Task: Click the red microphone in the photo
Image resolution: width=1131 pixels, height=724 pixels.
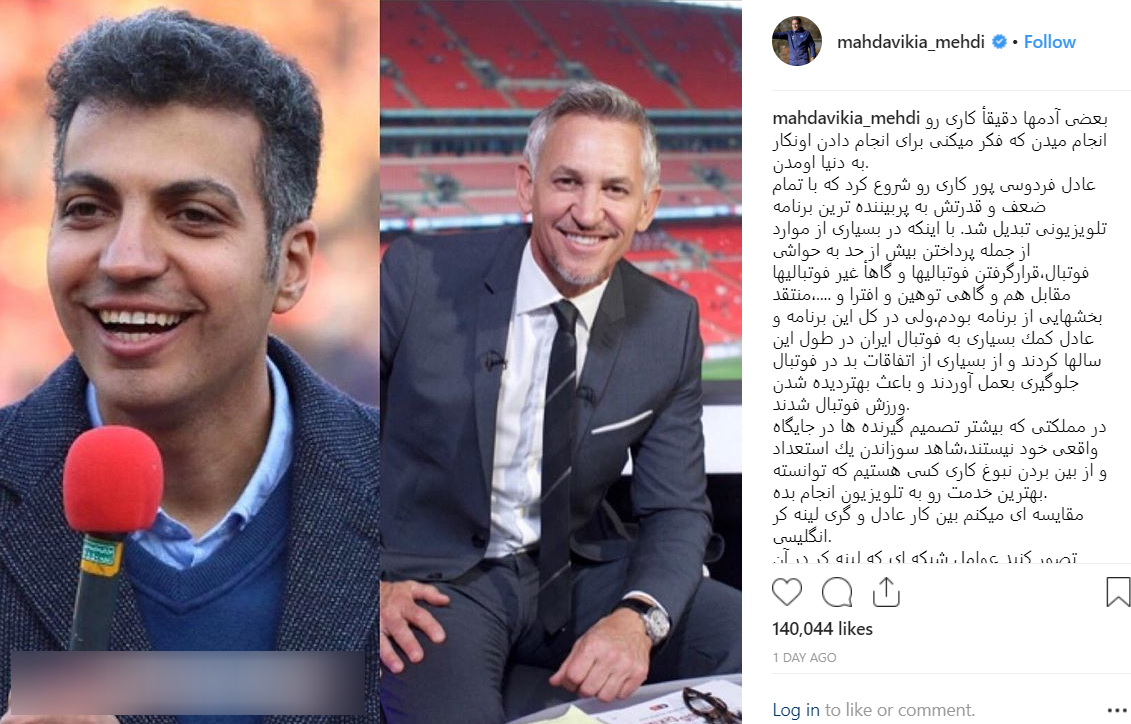Action: [112, 481]
